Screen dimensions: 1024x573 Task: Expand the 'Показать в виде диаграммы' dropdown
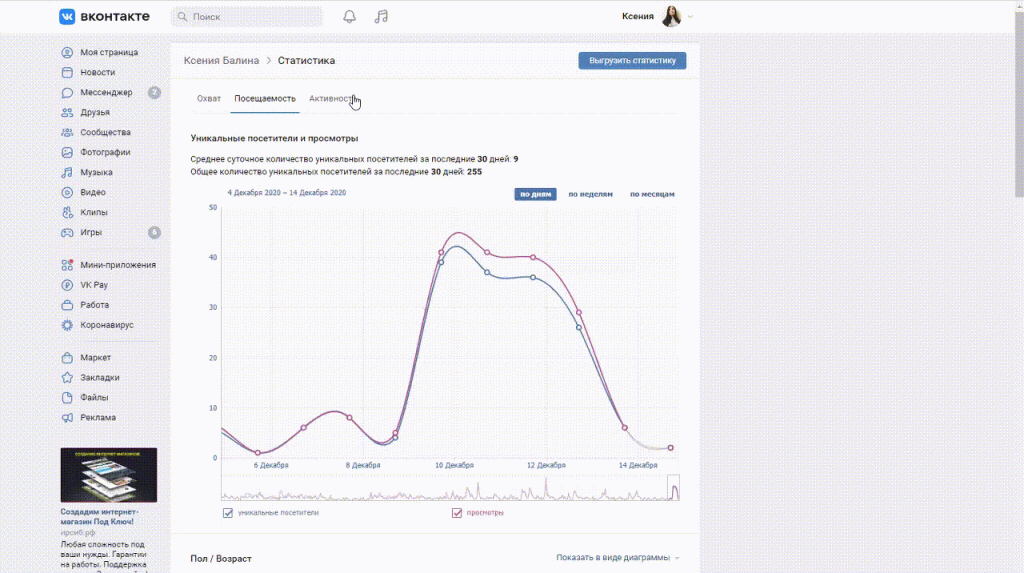pos(618,558)
